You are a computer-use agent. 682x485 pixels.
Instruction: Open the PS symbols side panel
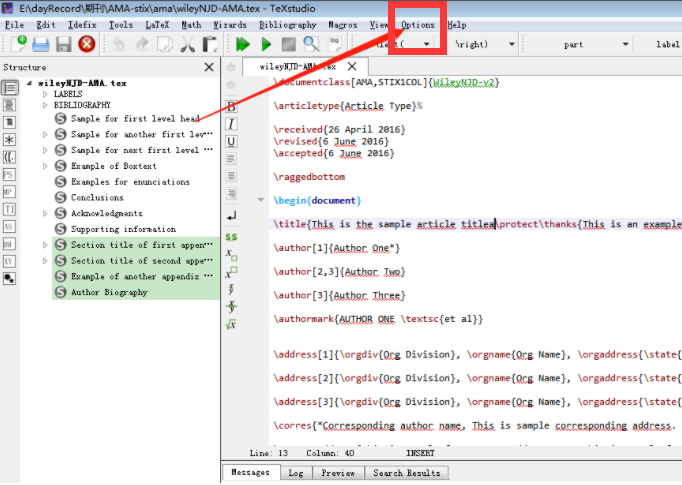tap(9, 174)
